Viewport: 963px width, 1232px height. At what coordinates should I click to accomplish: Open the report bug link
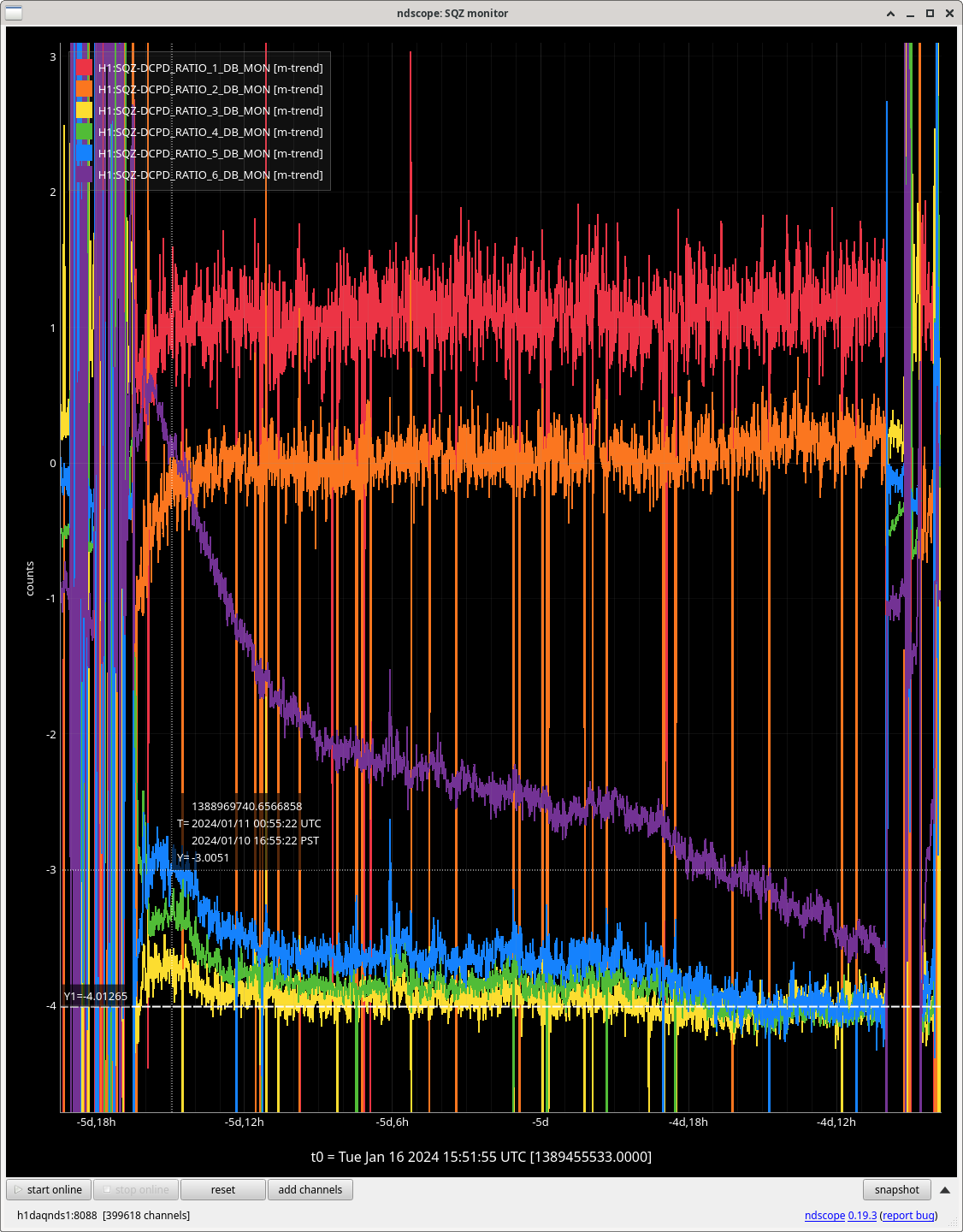[x=908, y=1215]
